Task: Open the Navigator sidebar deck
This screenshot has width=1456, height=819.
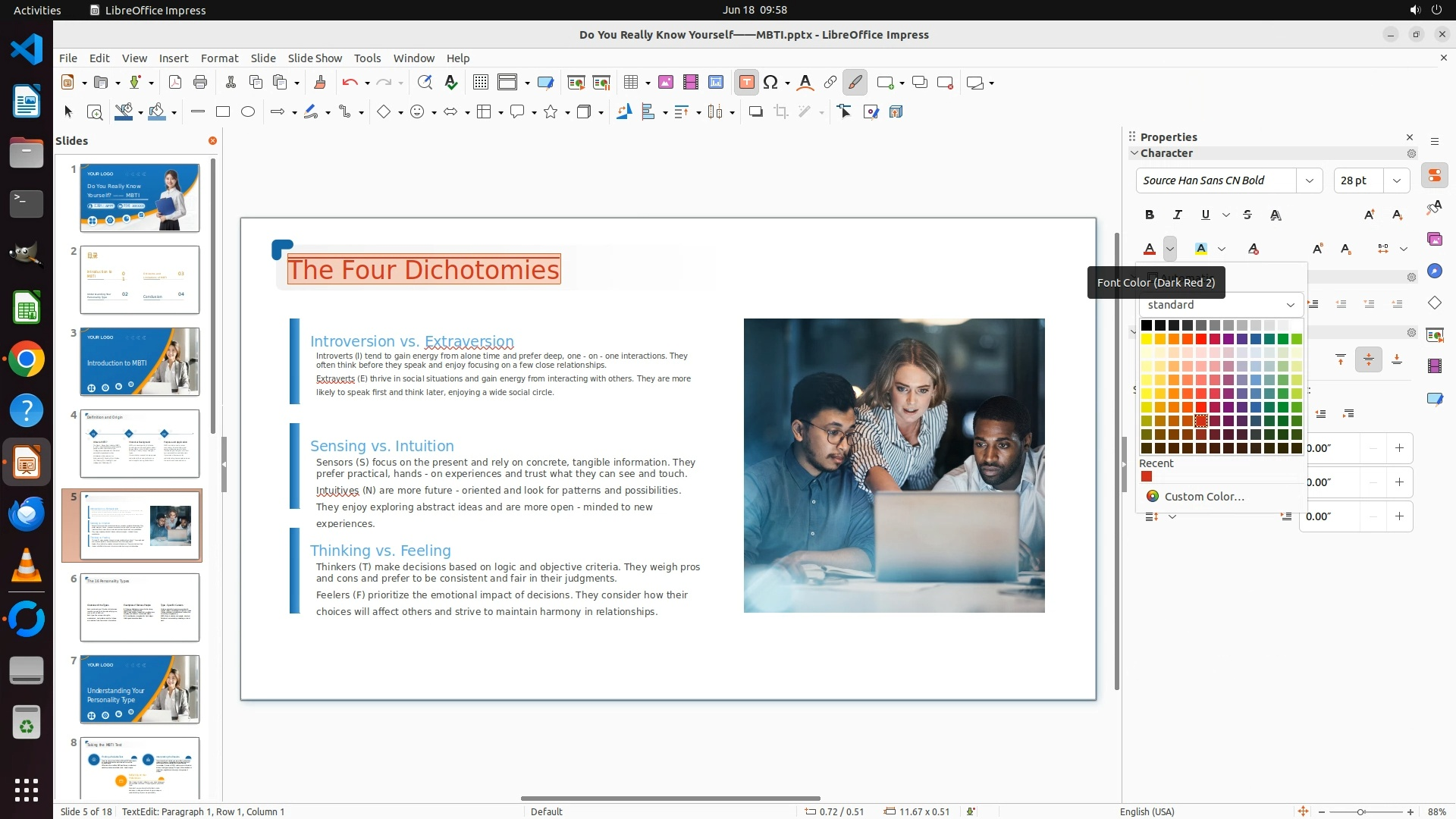Action: click(x=1434, y=271)
